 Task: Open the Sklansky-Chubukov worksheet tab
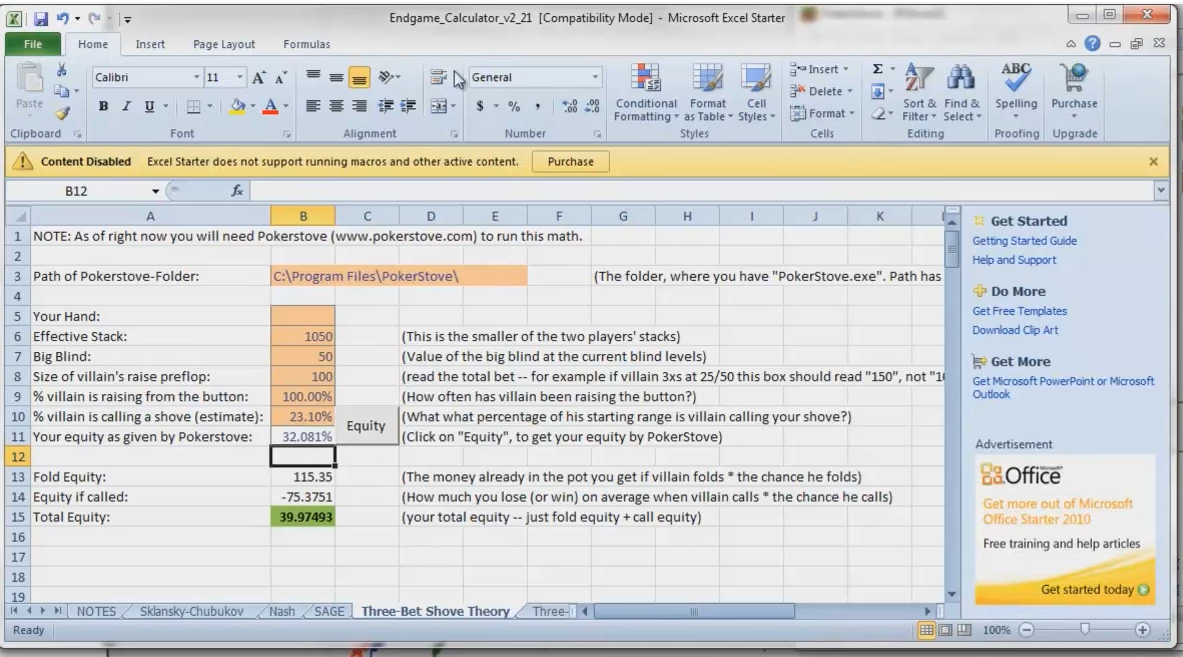(192, 612)
